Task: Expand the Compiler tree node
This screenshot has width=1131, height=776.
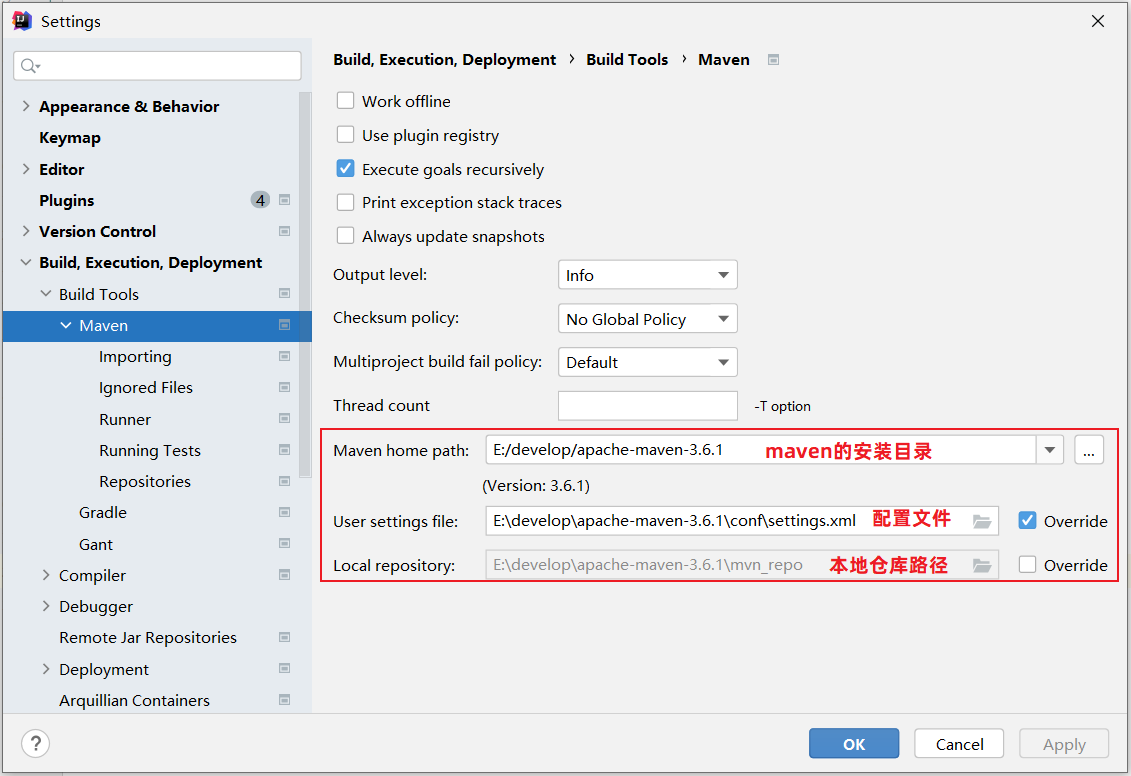Action: coord(46,575)
